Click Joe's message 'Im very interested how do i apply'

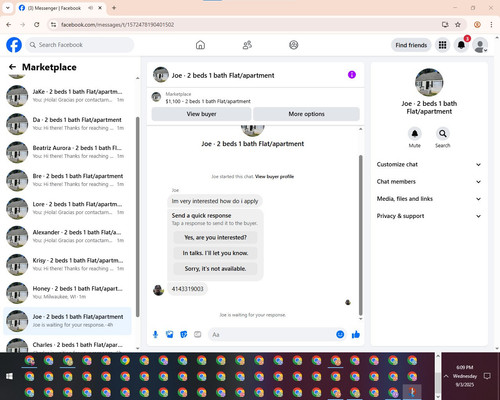[215, 201]
